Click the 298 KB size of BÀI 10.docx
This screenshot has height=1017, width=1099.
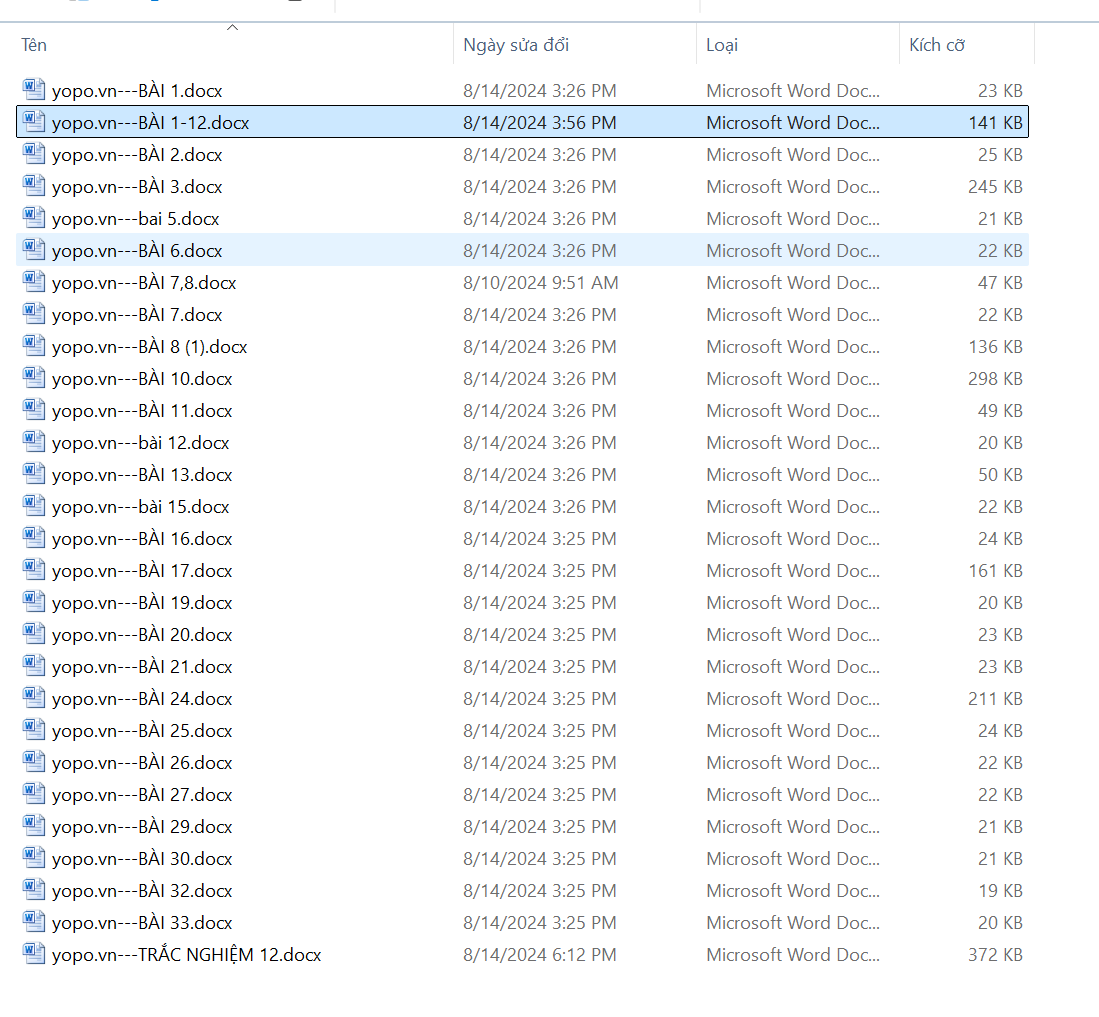click(995, 379)
